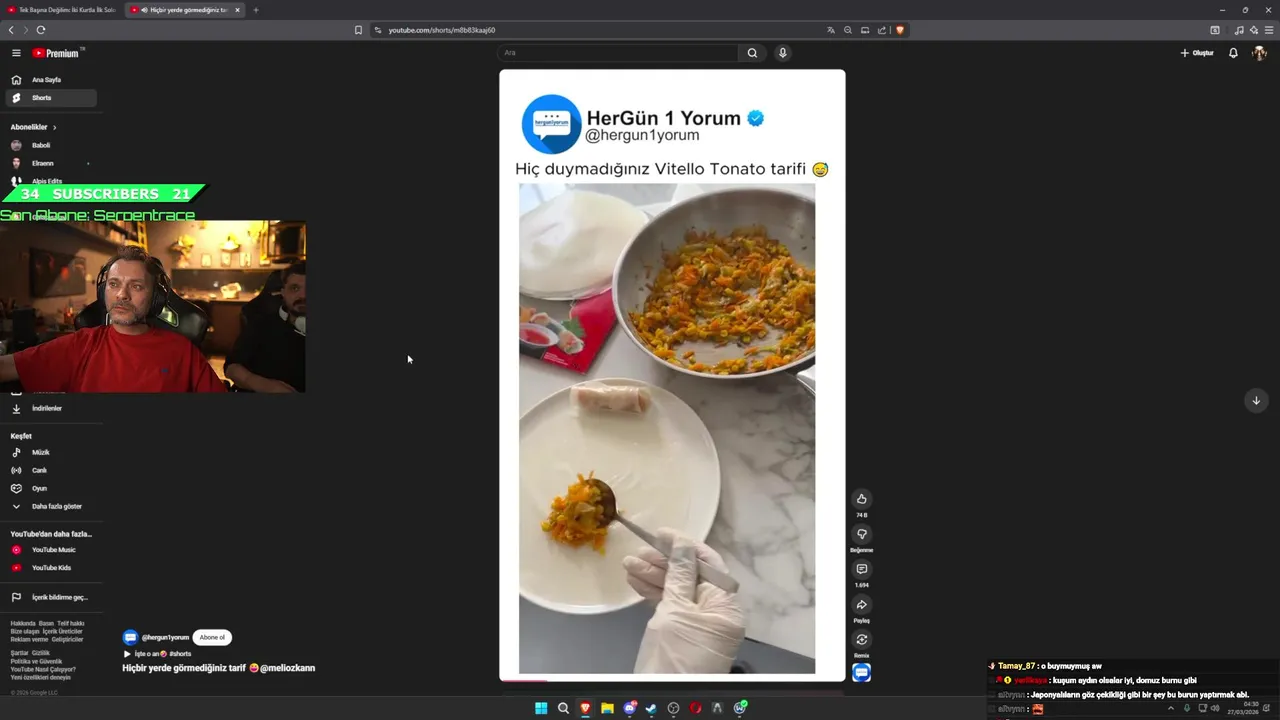Open Windows Start menu
This screenshot has width=1280, height=720.
541,708
